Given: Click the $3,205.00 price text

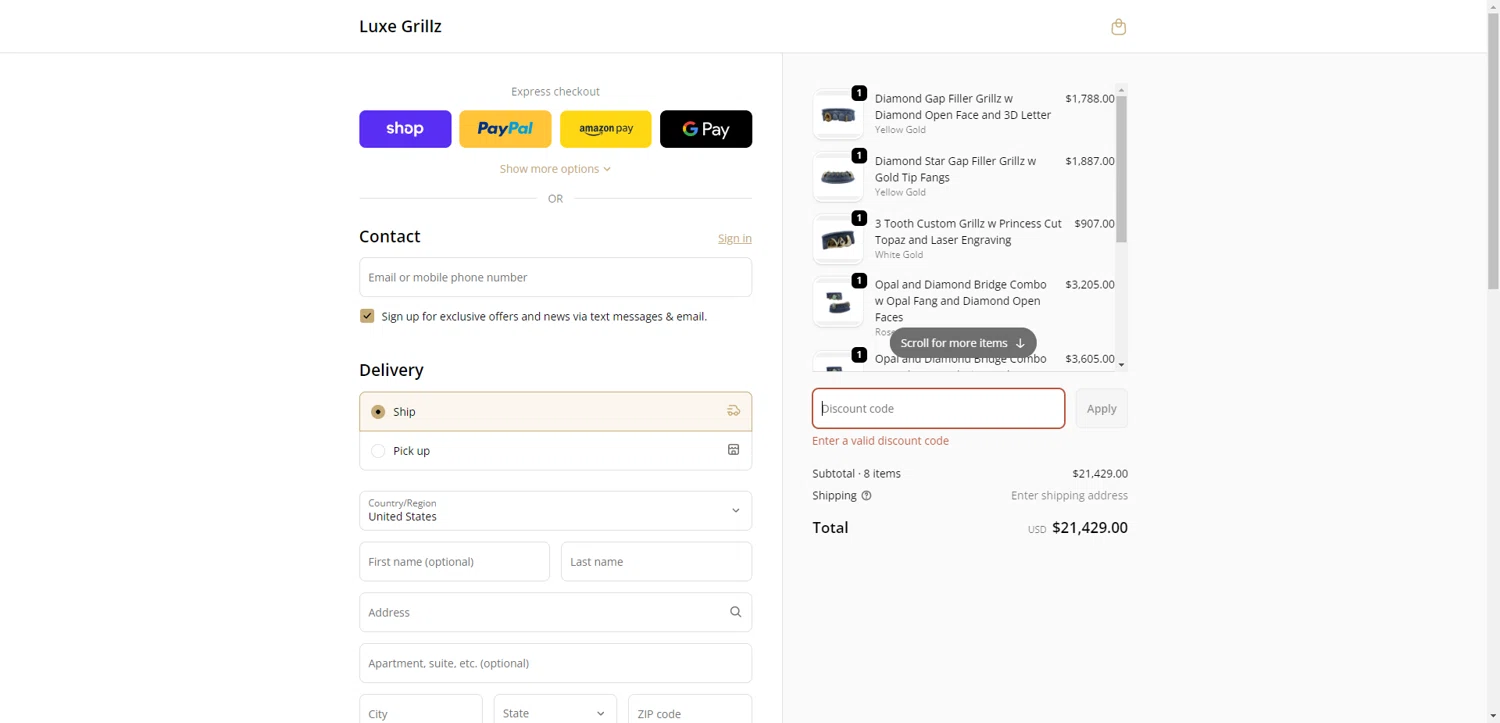Looking at the screenshot, I should pos(1090,285).
